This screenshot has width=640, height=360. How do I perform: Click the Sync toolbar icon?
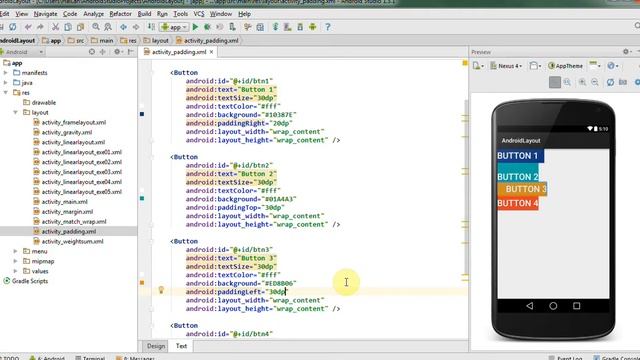13,27
